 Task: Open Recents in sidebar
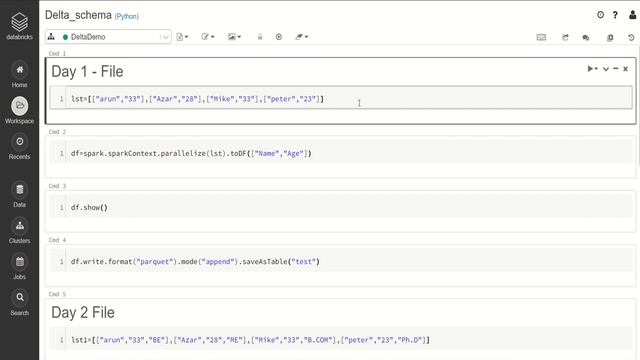click(19, 147)
